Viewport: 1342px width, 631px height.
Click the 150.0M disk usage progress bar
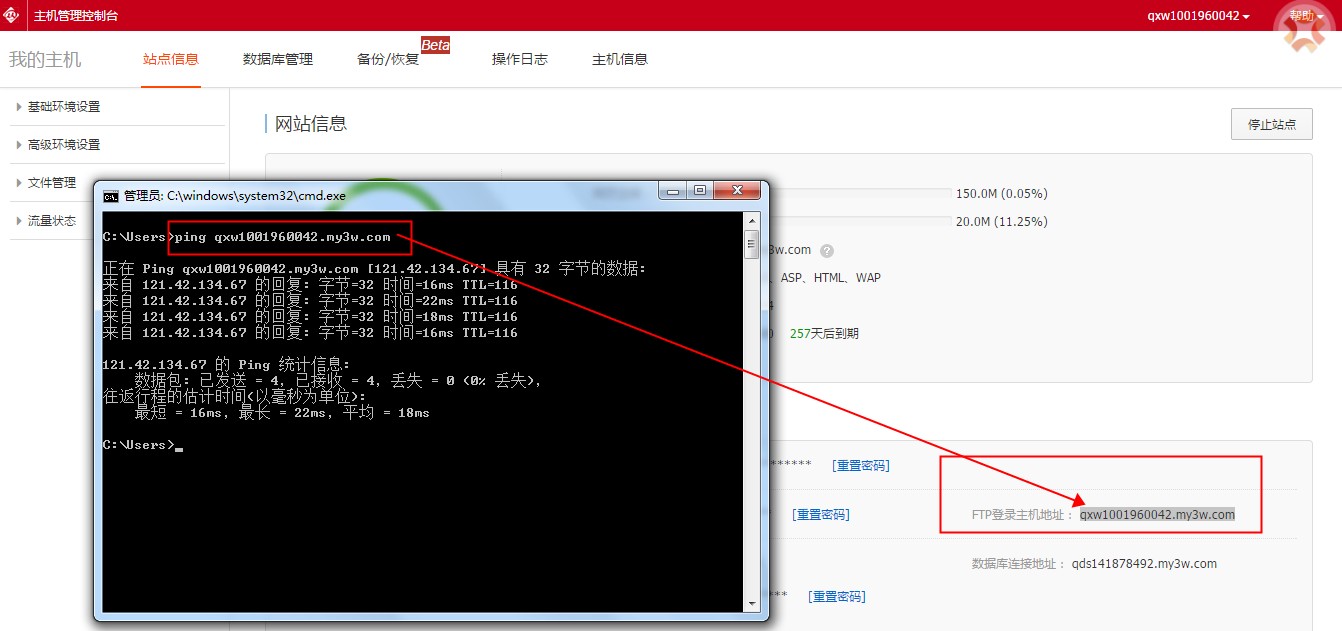[860, 193]
